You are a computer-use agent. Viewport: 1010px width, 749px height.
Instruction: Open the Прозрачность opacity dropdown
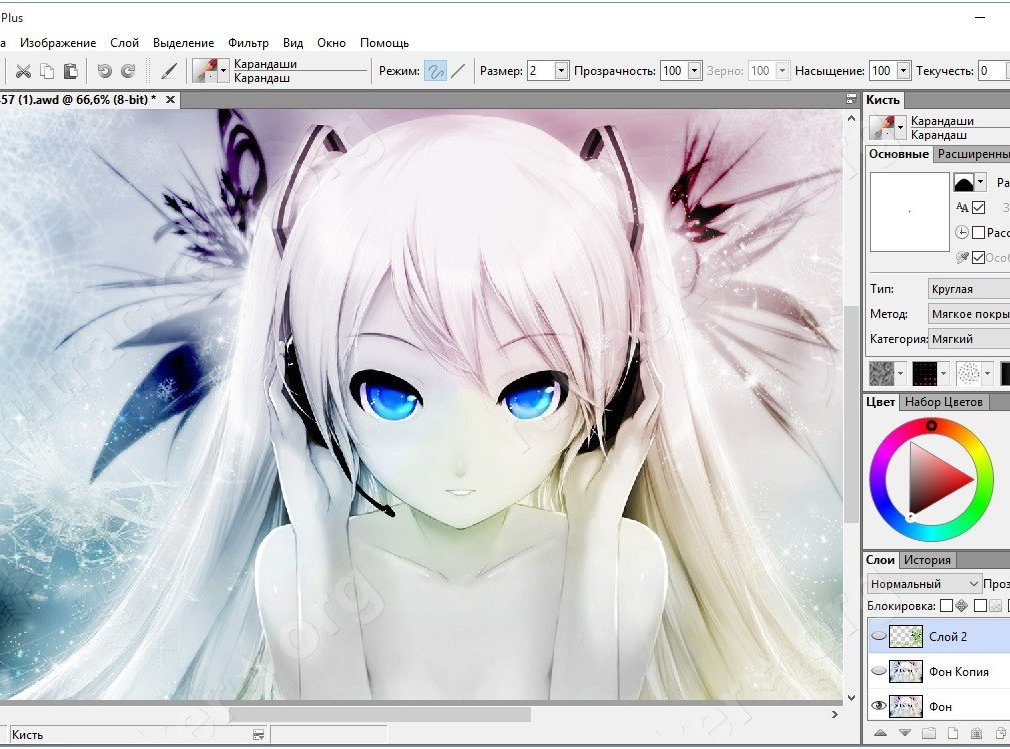[x=694, y=71]
